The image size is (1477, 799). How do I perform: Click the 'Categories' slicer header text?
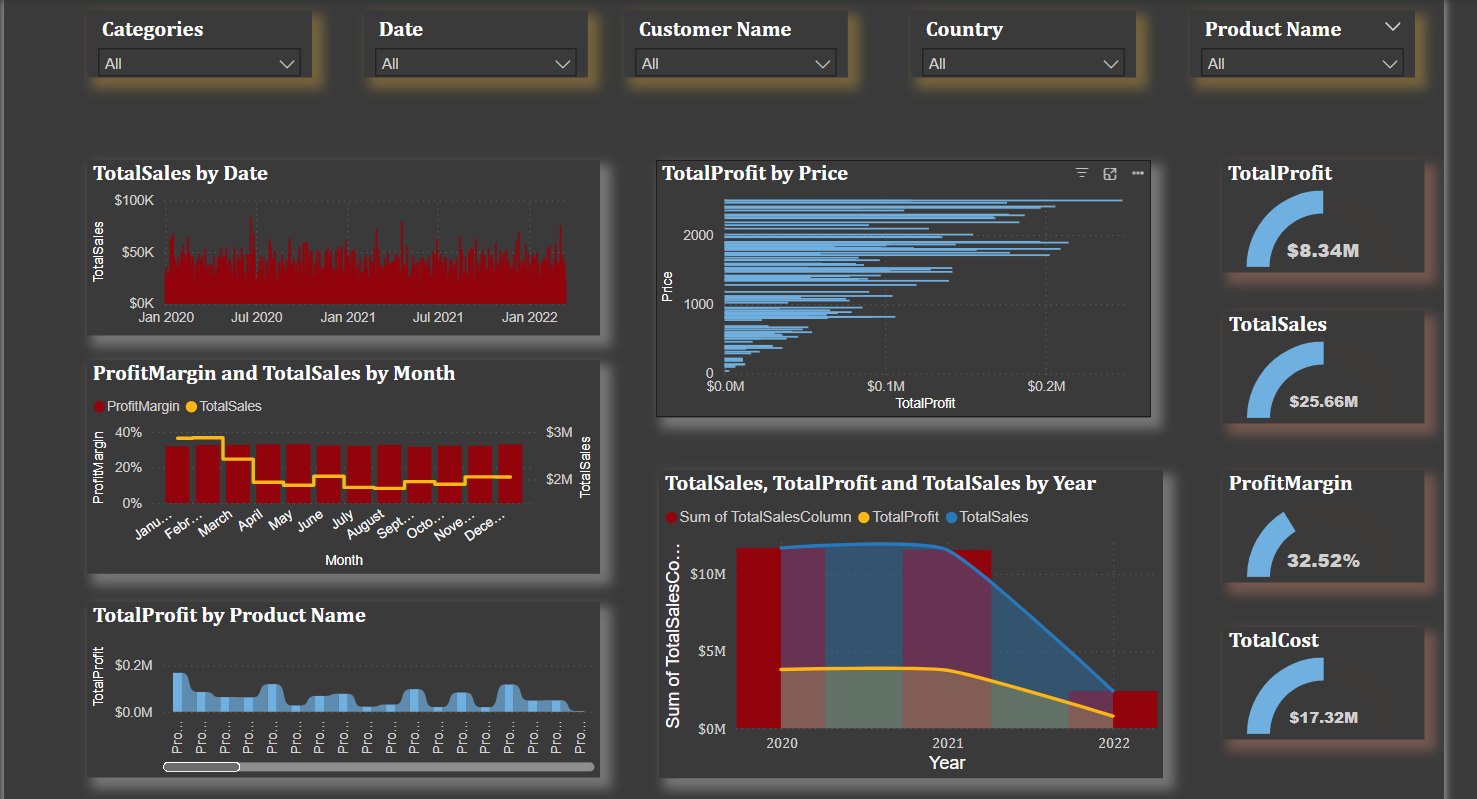click(x=152, y=29)
